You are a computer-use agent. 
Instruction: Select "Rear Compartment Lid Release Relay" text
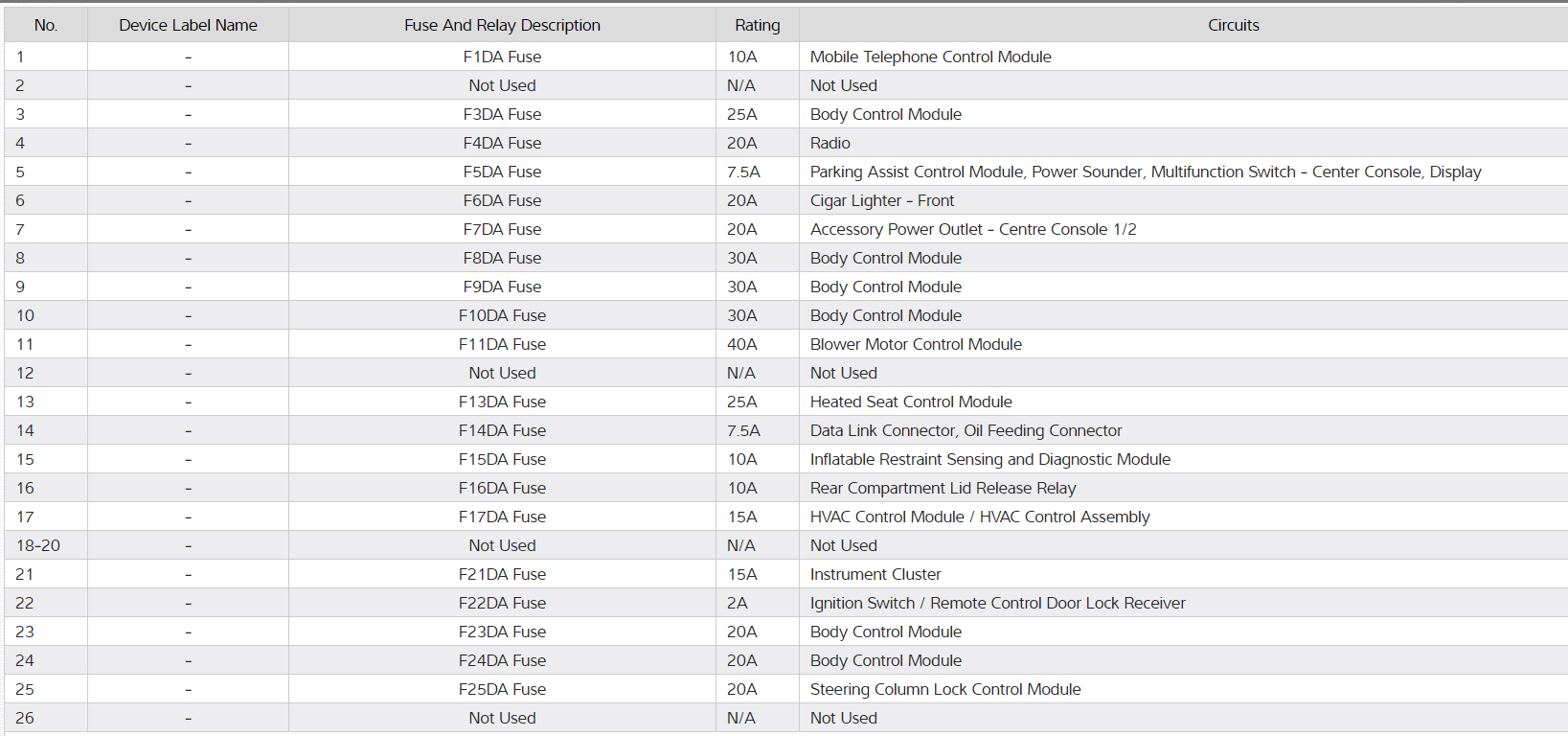tap(943, 489)
